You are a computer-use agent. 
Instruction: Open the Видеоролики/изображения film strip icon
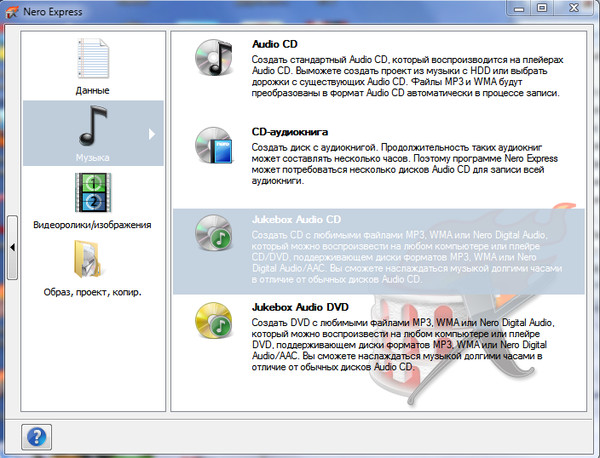[x=93, y=192]
